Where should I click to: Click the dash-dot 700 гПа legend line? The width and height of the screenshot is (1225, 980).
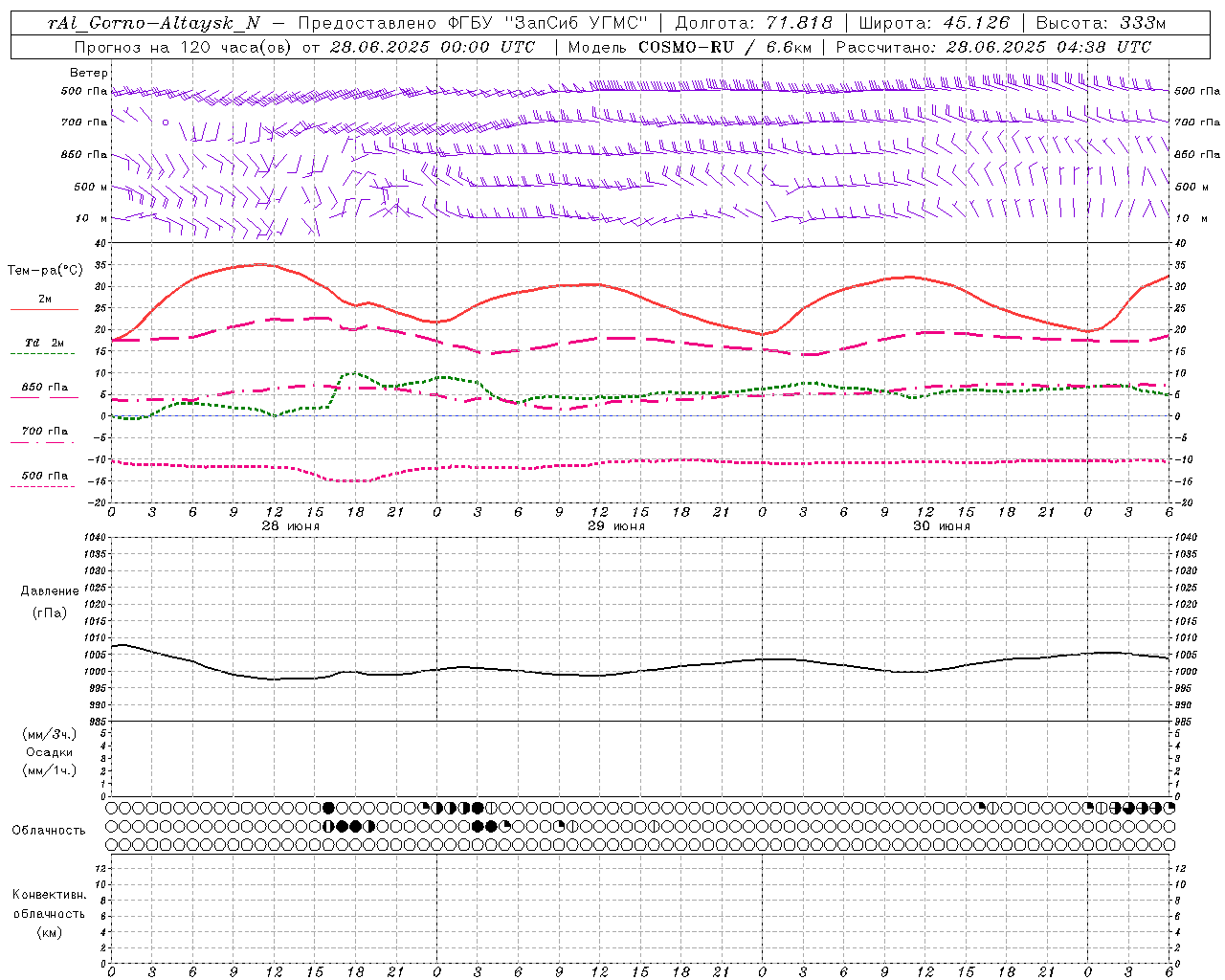(43, 442)
